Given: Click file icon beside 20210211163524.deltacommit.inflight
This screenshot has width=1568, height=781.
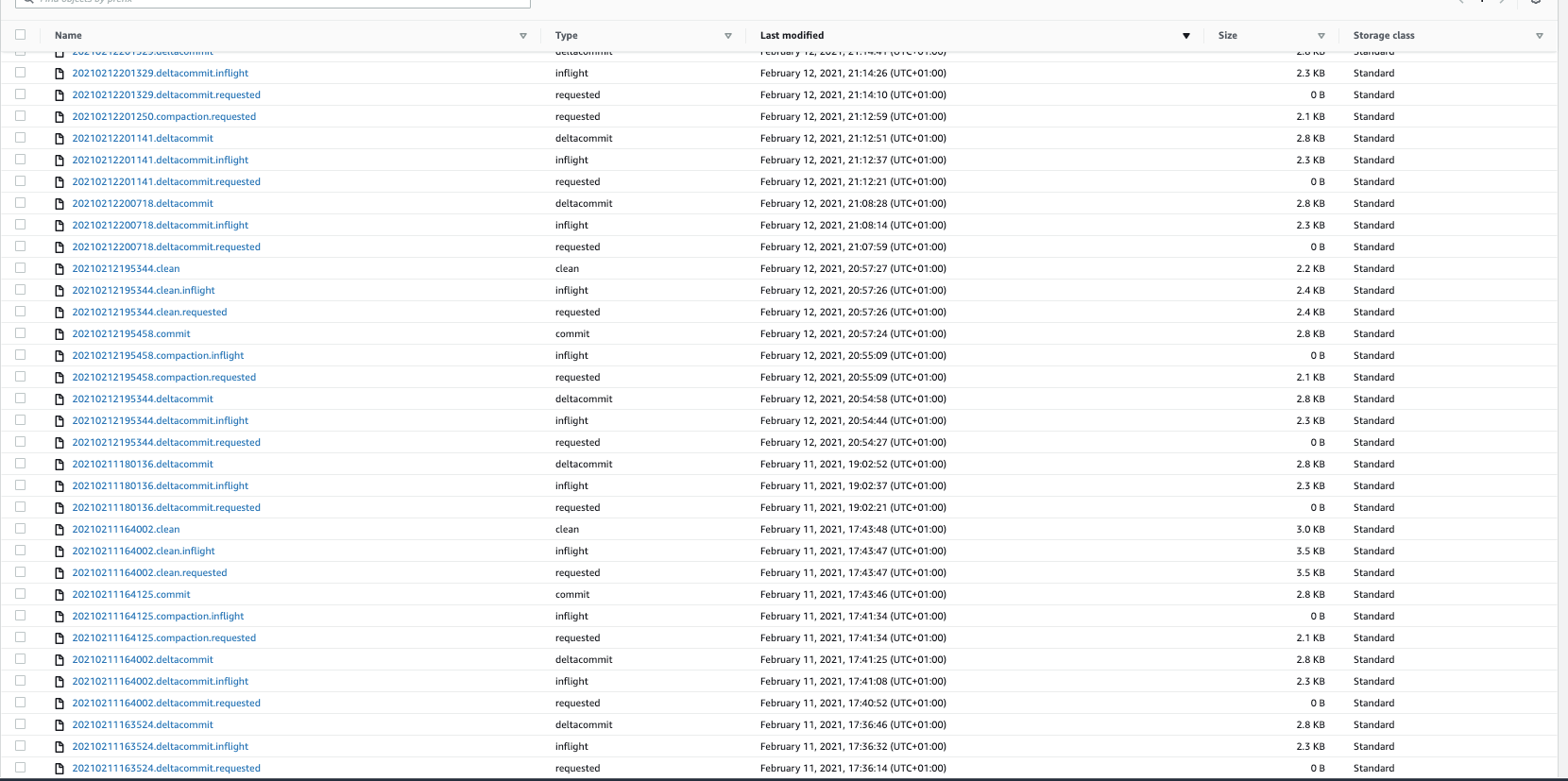Looking at the screenshot, I should [x=60, y=747].
